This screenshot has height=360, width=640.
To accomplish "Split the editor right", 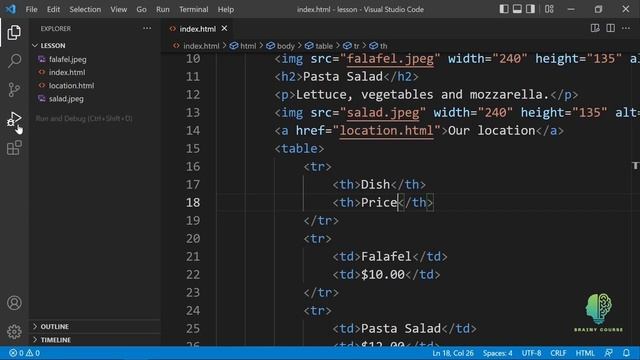I will click(x=611, y=28).
